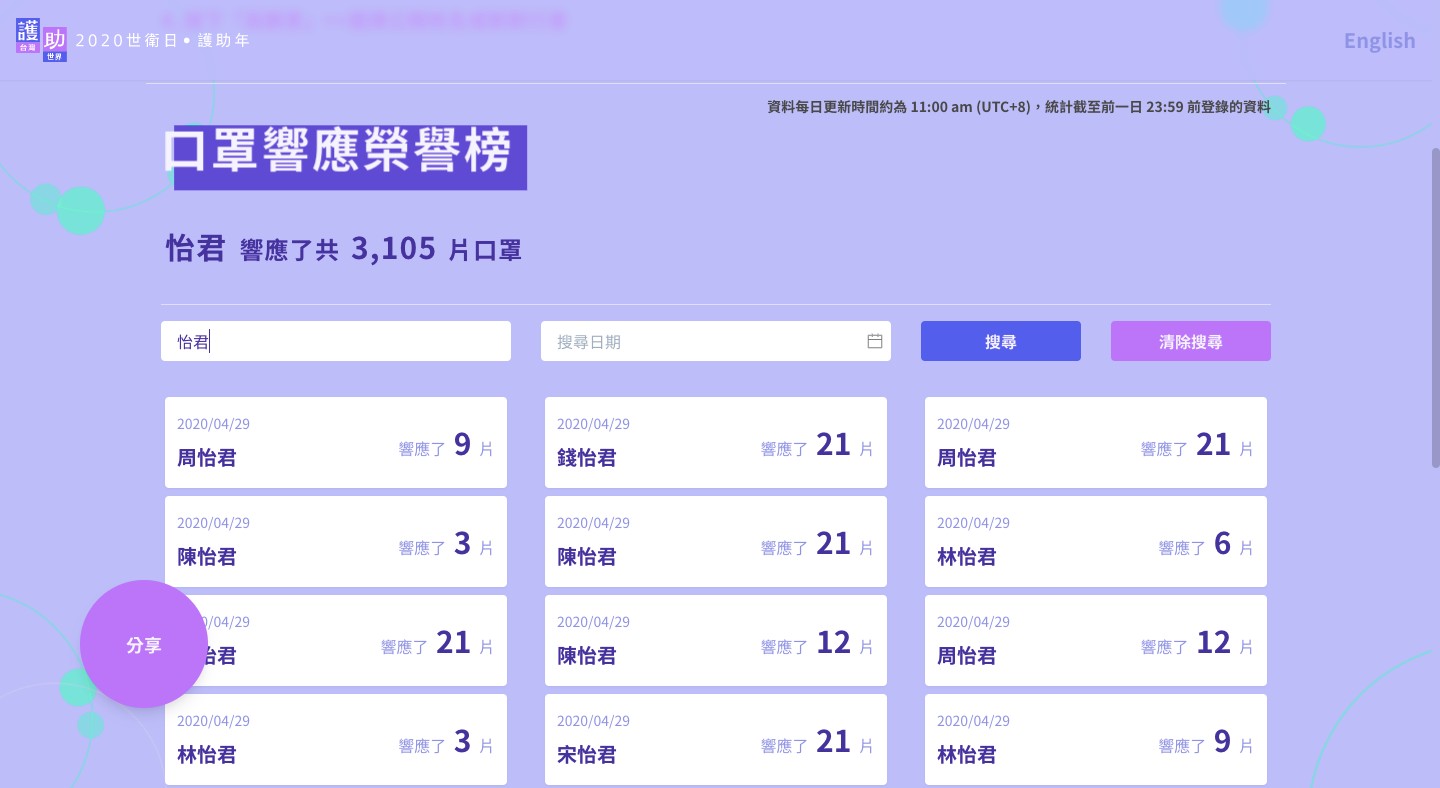Select 周怡君 card with 9 masks

click(335, 442)
